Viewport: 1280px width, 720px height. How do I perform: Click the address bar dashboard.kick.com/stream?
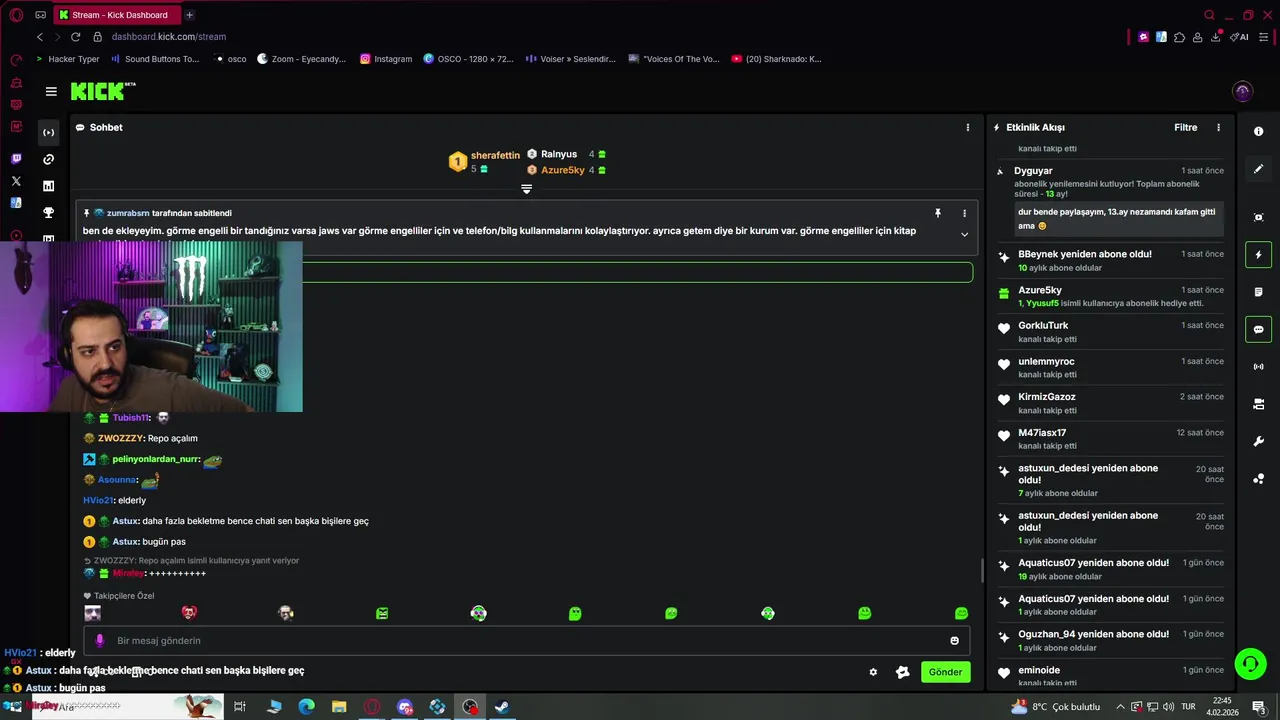coord(169,37)
